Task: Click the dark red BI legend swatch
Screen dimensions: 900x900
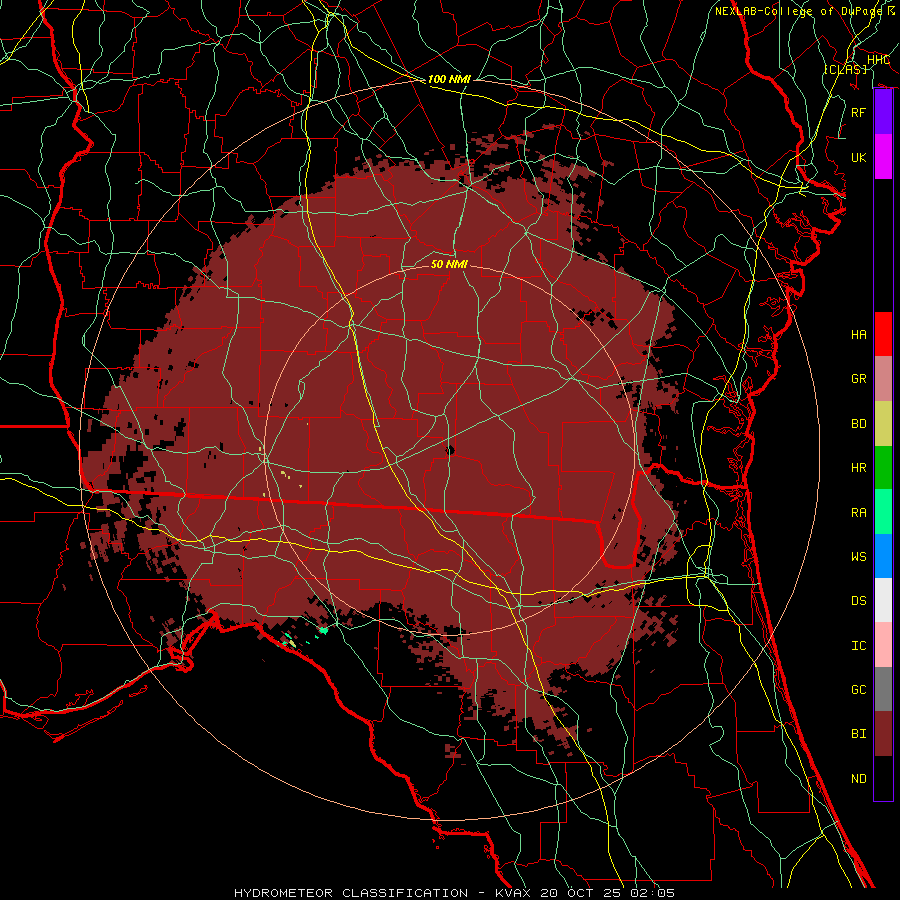Action: 883,734
